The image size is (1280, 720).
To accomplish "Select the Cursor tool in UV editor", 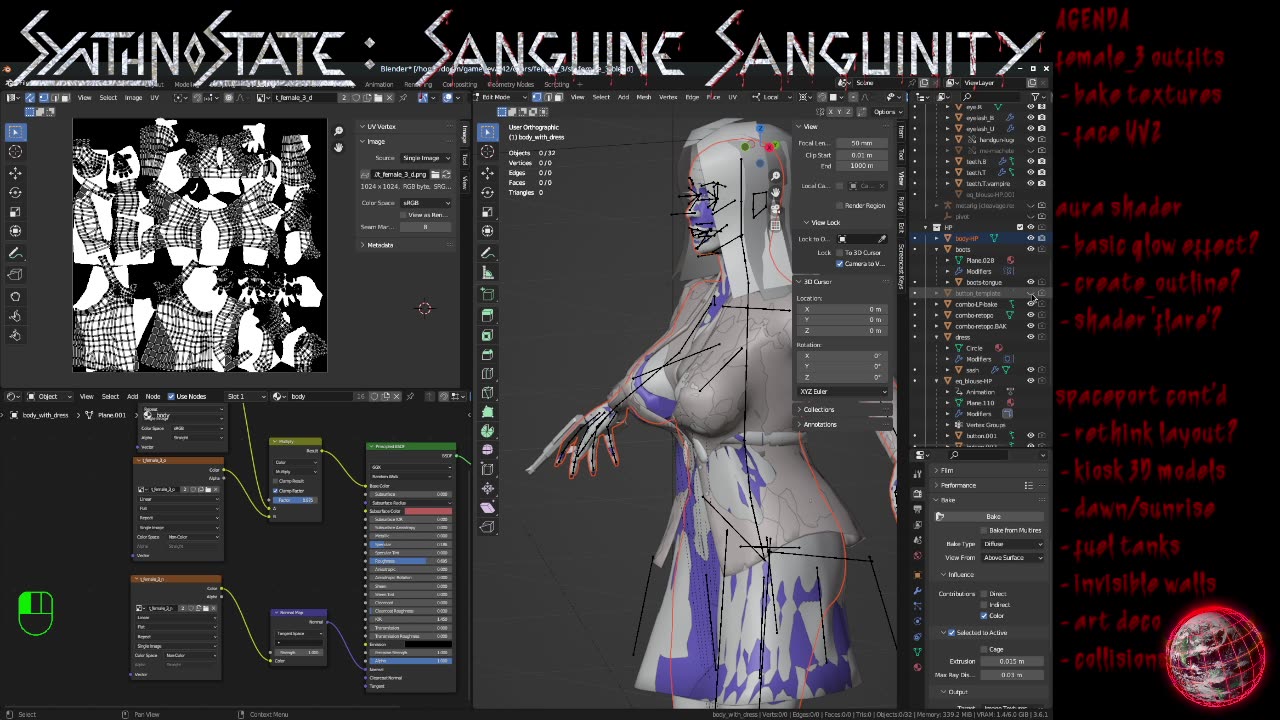I will point(15,152).
